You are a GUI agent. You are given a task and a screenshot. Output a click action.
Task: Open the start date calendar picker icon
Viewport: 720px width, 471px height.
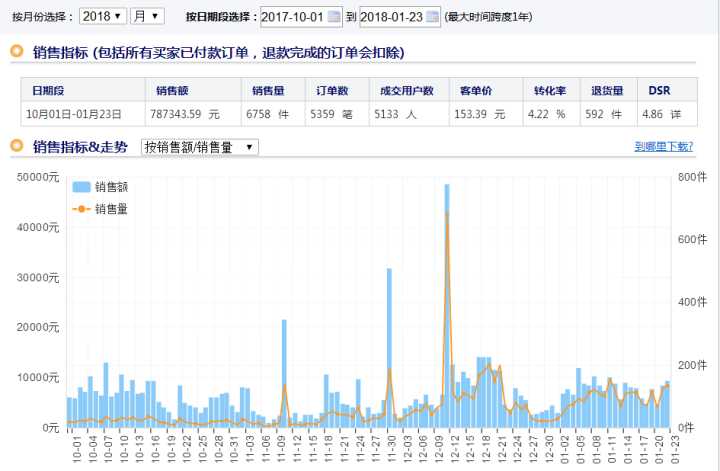tap(334, 17)
